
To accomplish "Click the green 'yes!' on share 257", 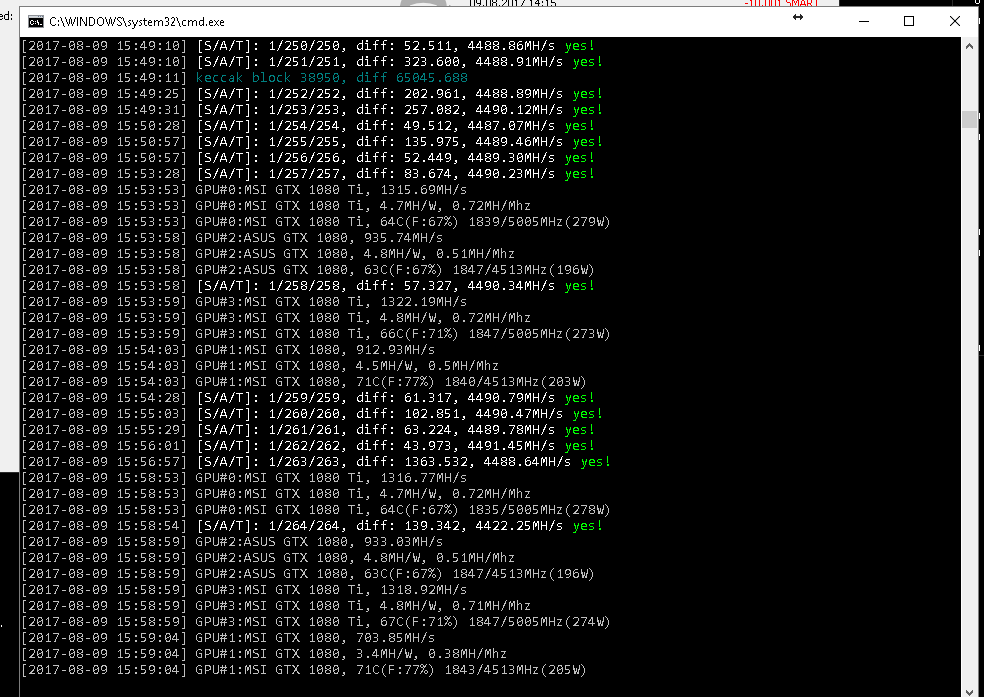I will point(579,174).
